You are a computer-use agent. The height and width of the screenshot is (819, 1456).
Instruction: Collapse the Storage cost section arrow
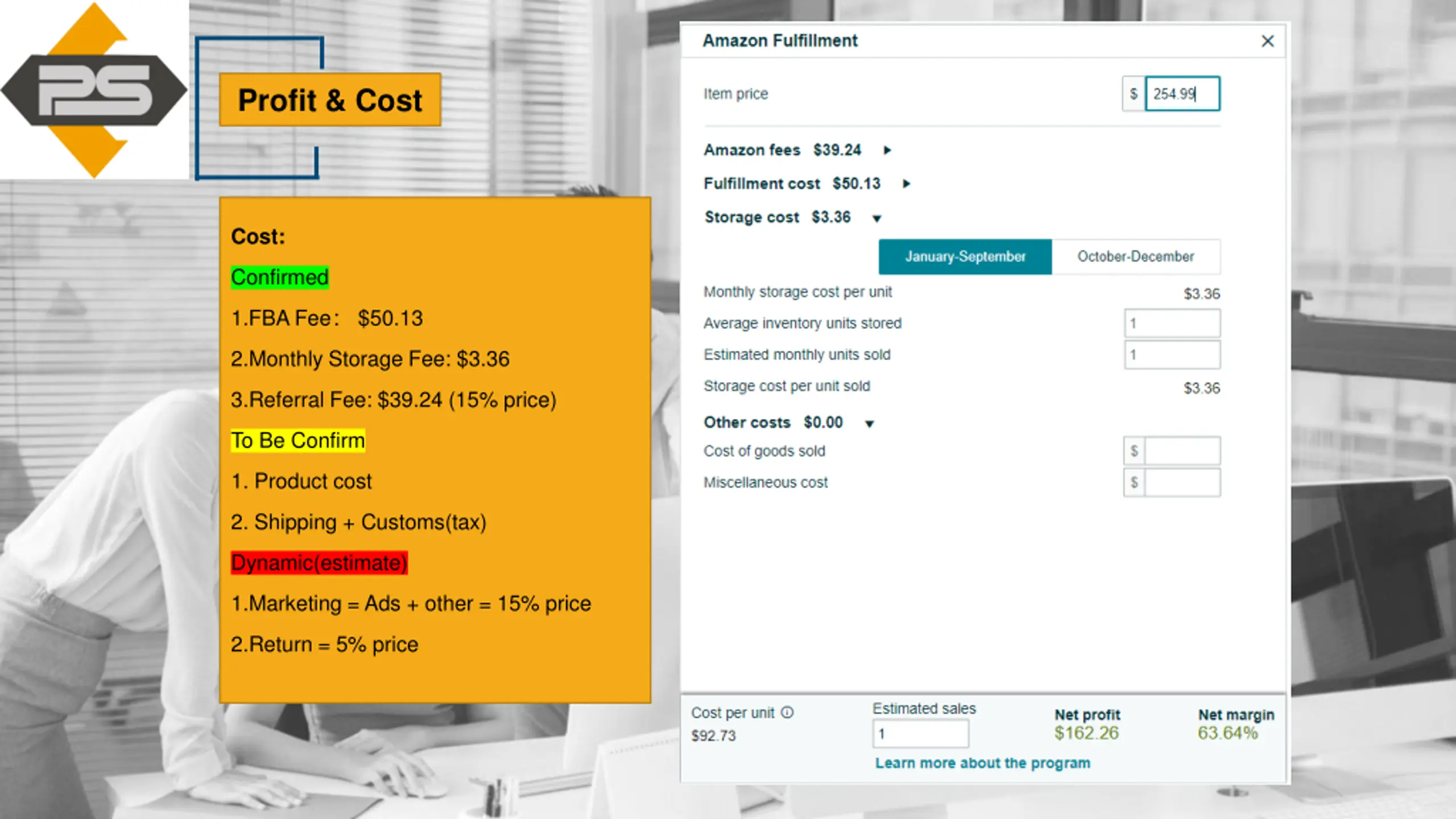click(x=877, y=218)
